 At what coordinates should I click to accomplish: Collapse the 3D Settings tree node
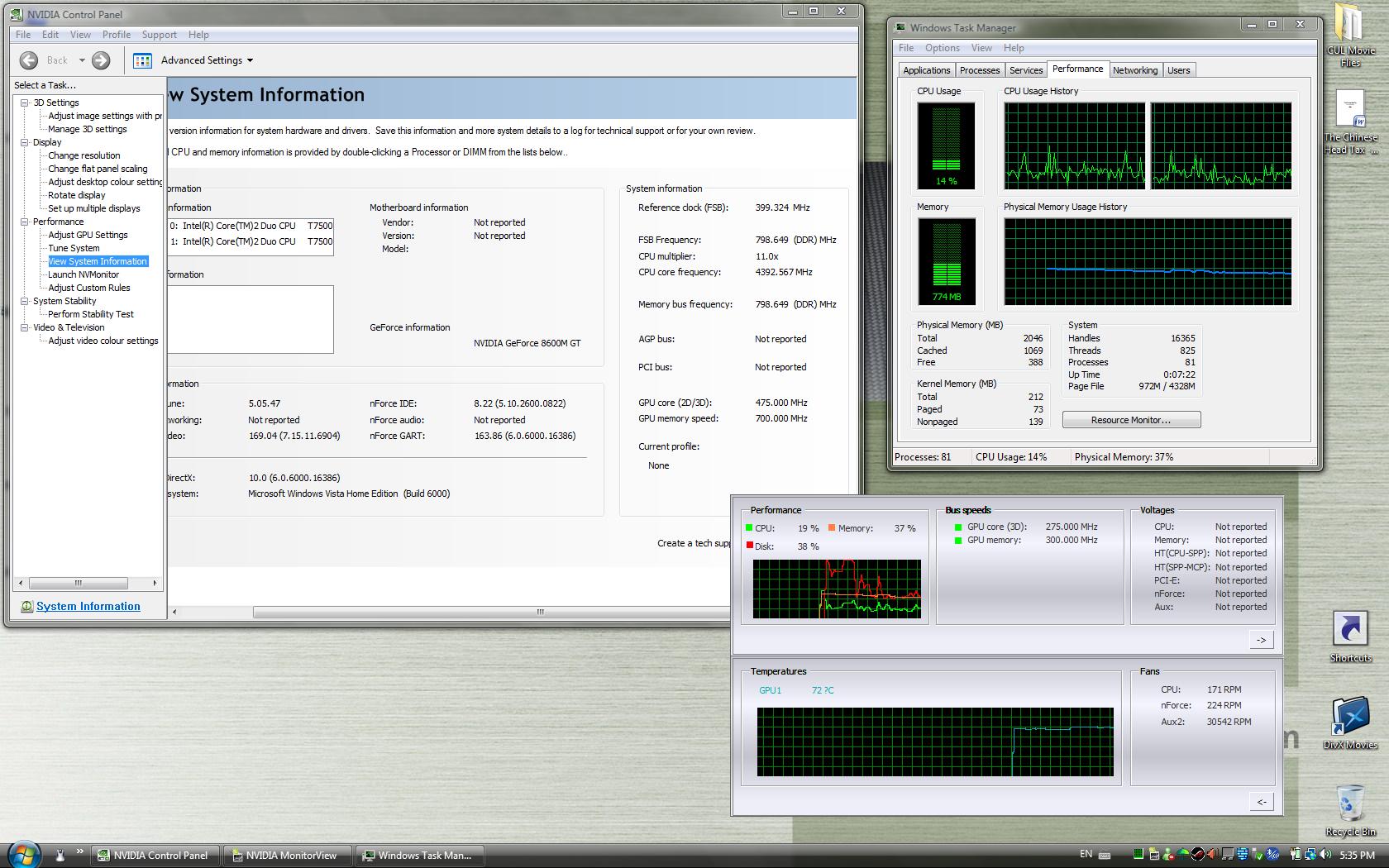[x=25, y=103]
